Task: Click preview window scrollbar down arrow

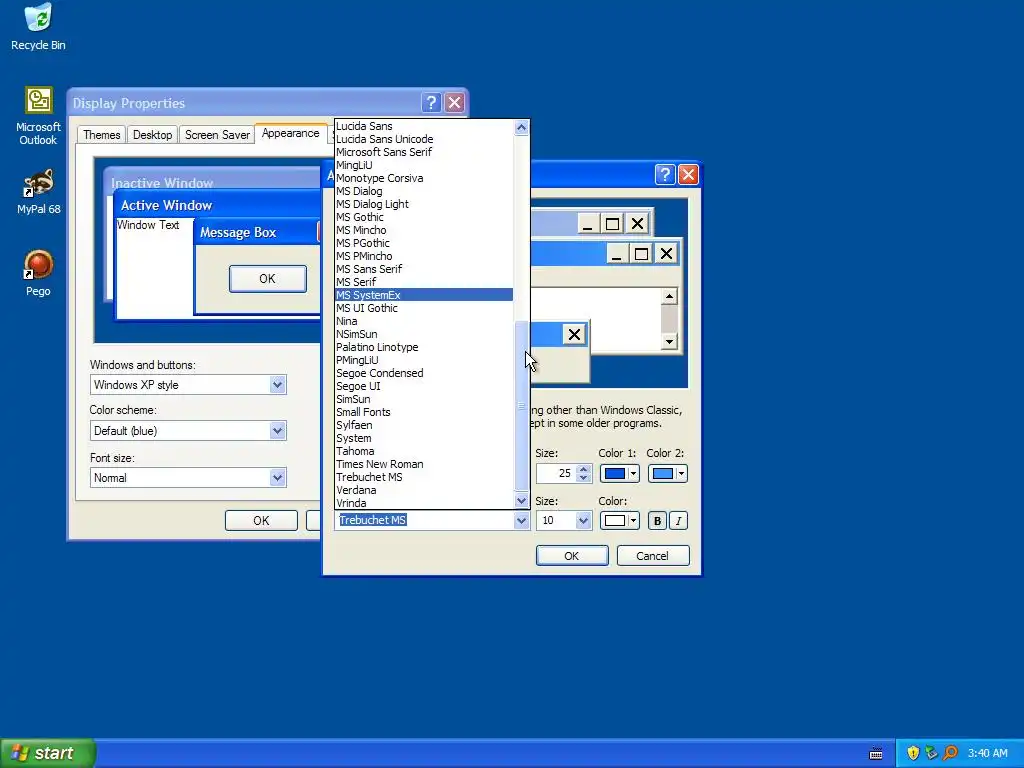Action: [669, 342]
